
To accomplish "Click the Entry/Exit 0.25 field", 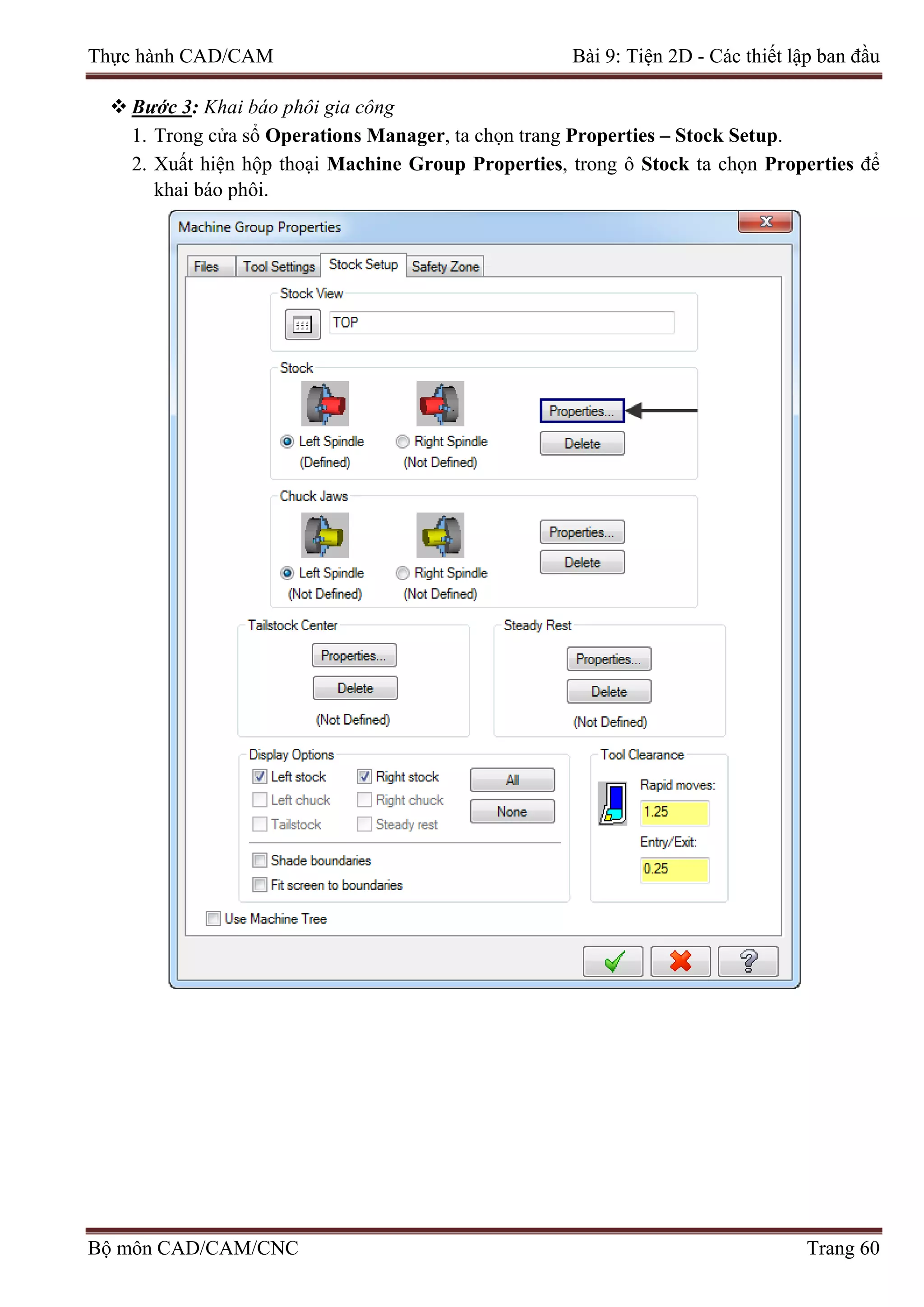I will pyautogui.click(x=675, y=869).
